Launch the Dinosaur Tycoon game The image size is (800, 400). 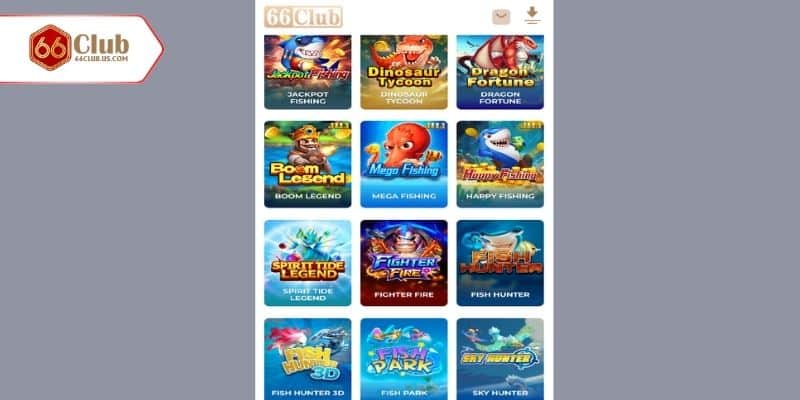coord(404,72)
